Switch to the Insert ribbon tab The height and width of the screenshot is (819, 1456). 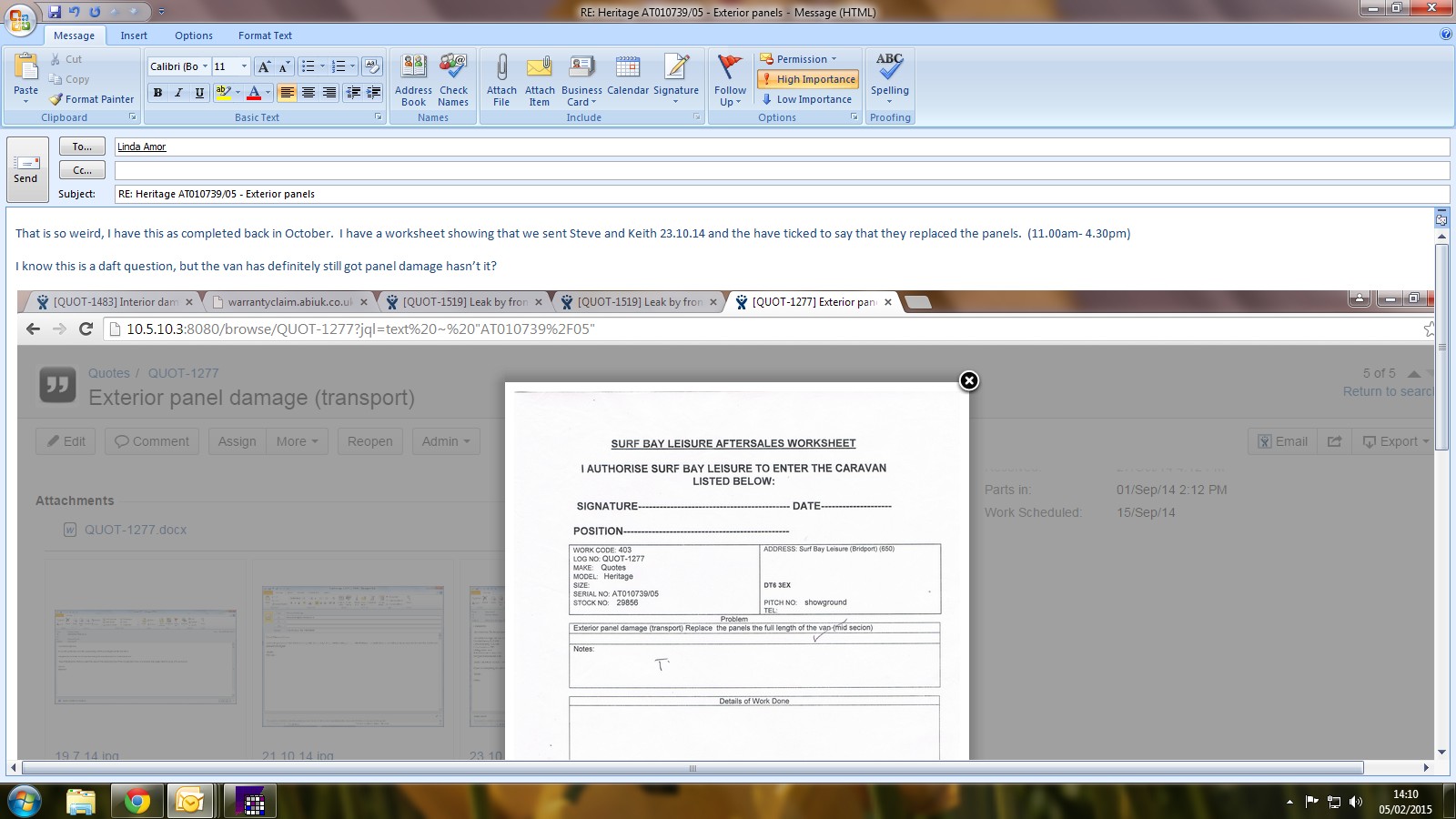pyautogui.click(x=134, y=35)
